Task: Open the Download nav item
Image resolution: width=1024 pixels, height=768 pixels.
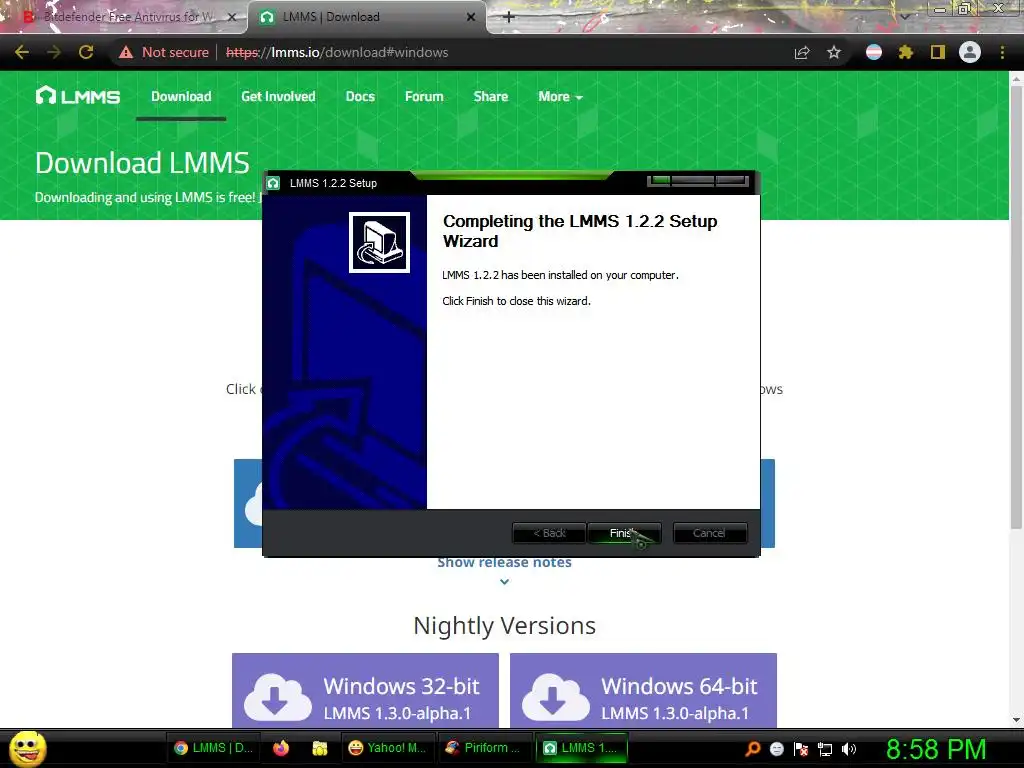Action: coord(181,96)
